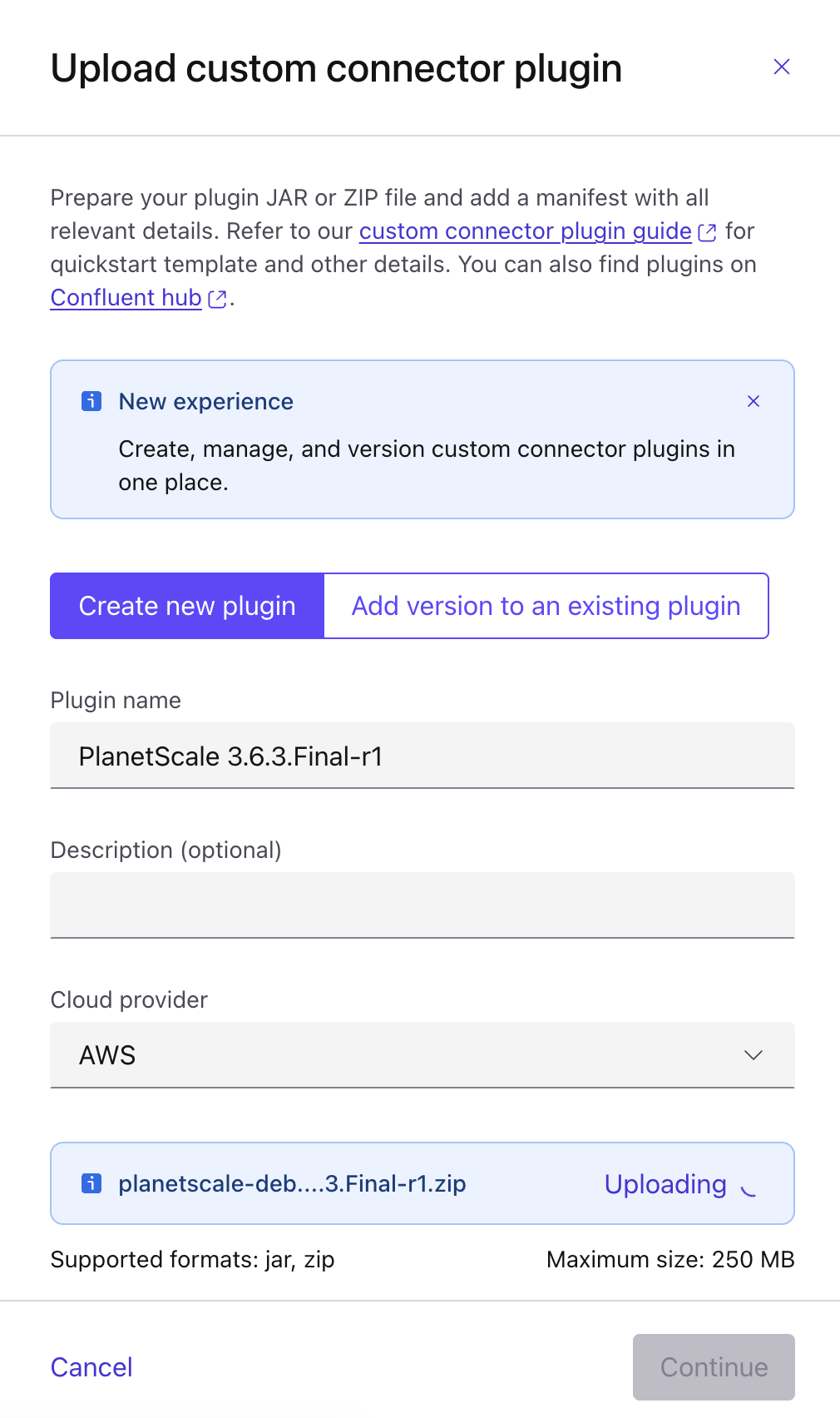
Task: Click the file info icon beside planetscale zip
Action: click(x=91, y=1183)
